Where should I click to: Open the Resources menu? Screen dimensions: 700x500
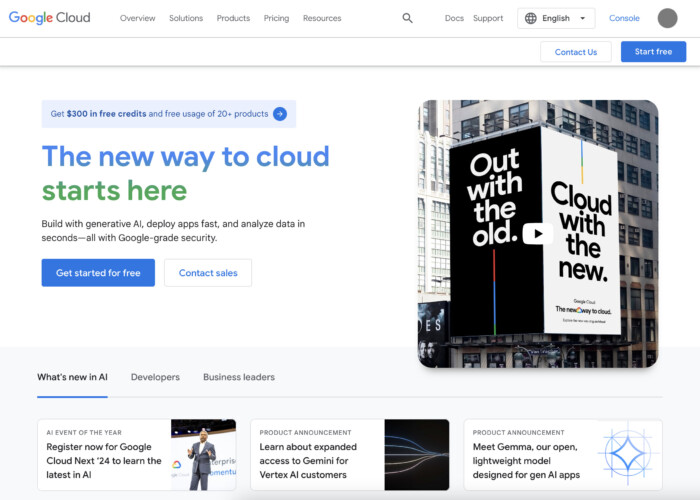click(322, 18)
